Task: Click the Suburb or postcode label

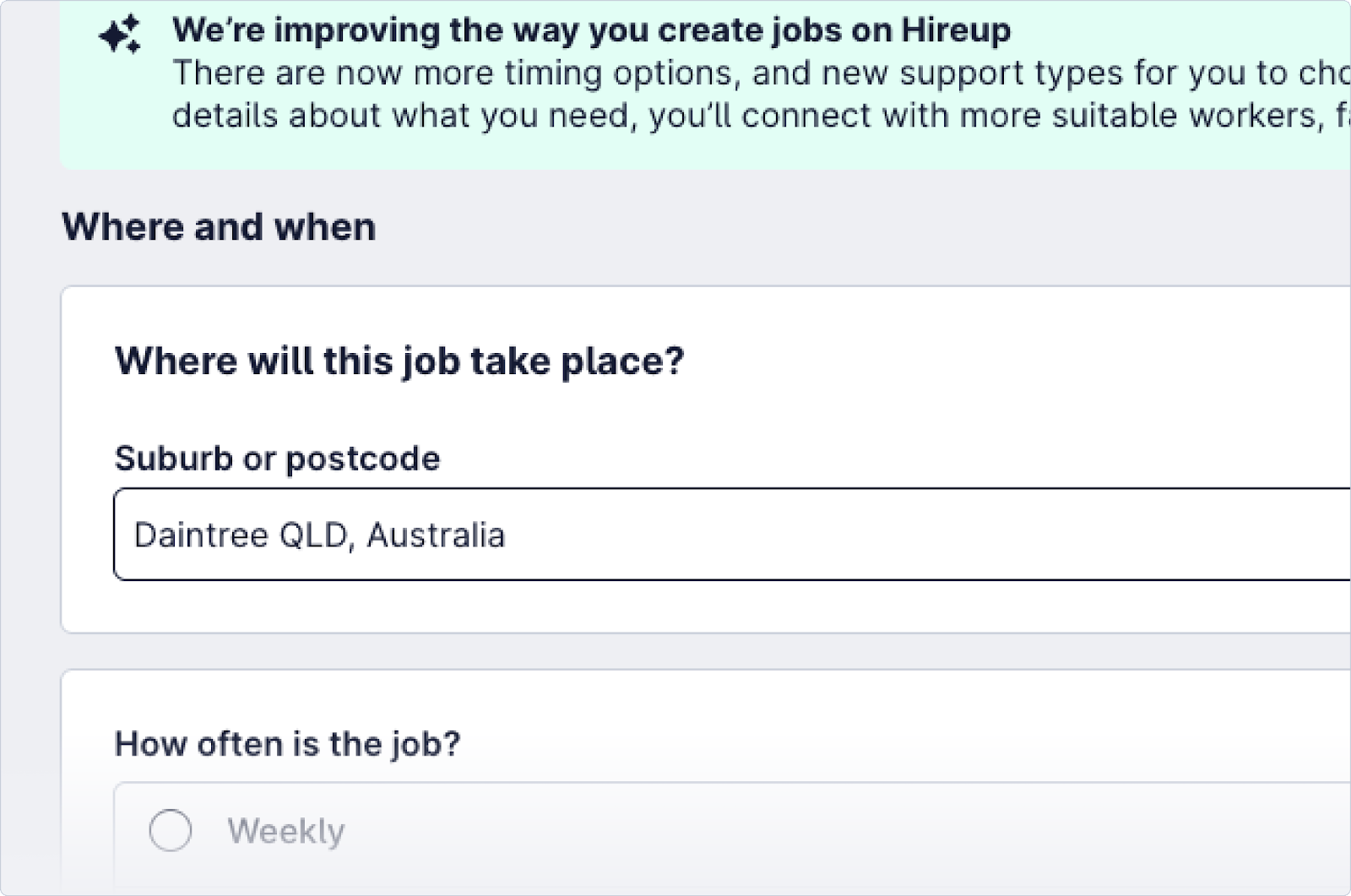Action: pos(277,459)
